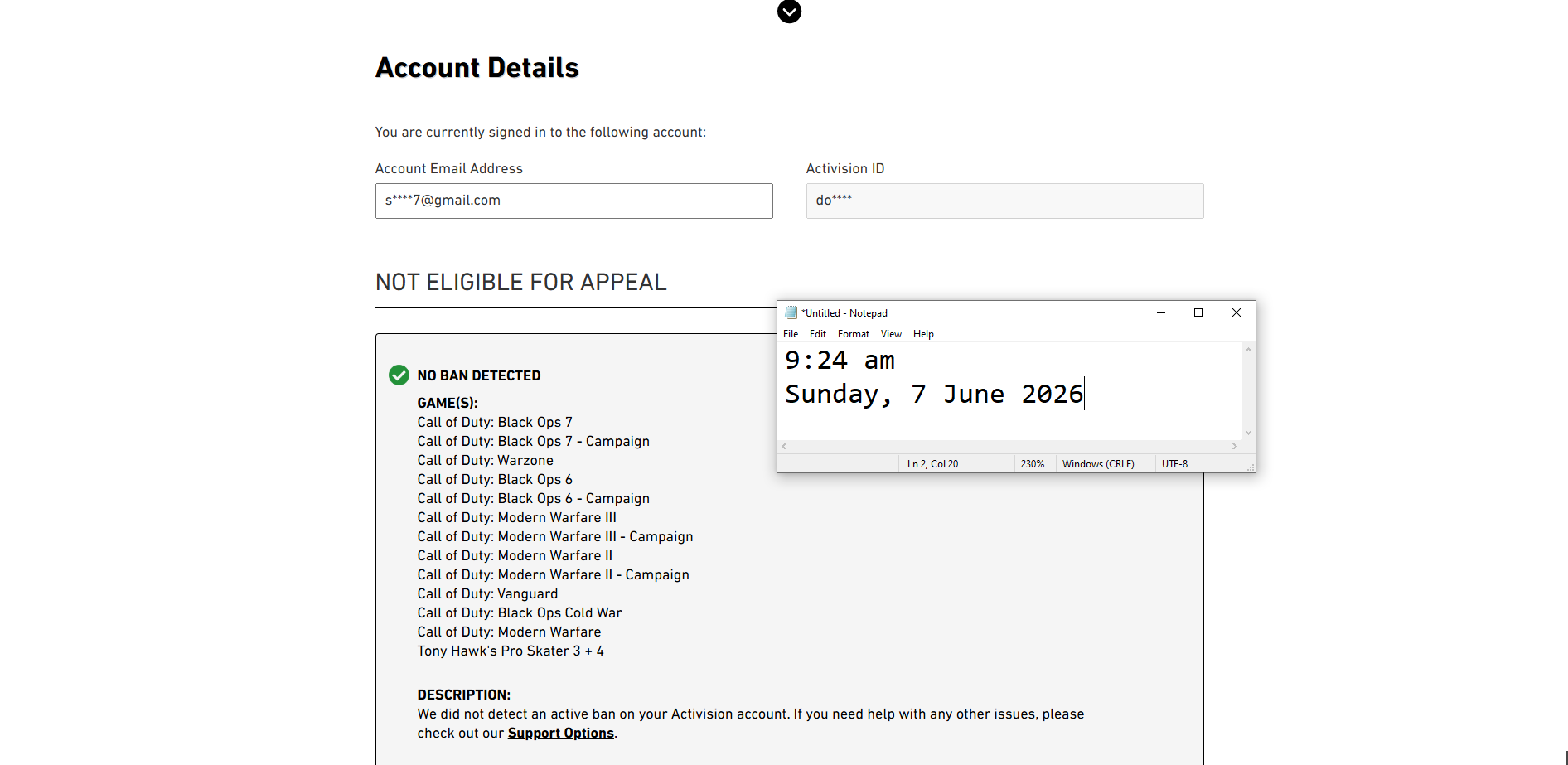The height and width of the screenshot is (765, 1568).
Task: Minimize the Notepad window
Action: pyautogui.click(x=1161, y=312)
